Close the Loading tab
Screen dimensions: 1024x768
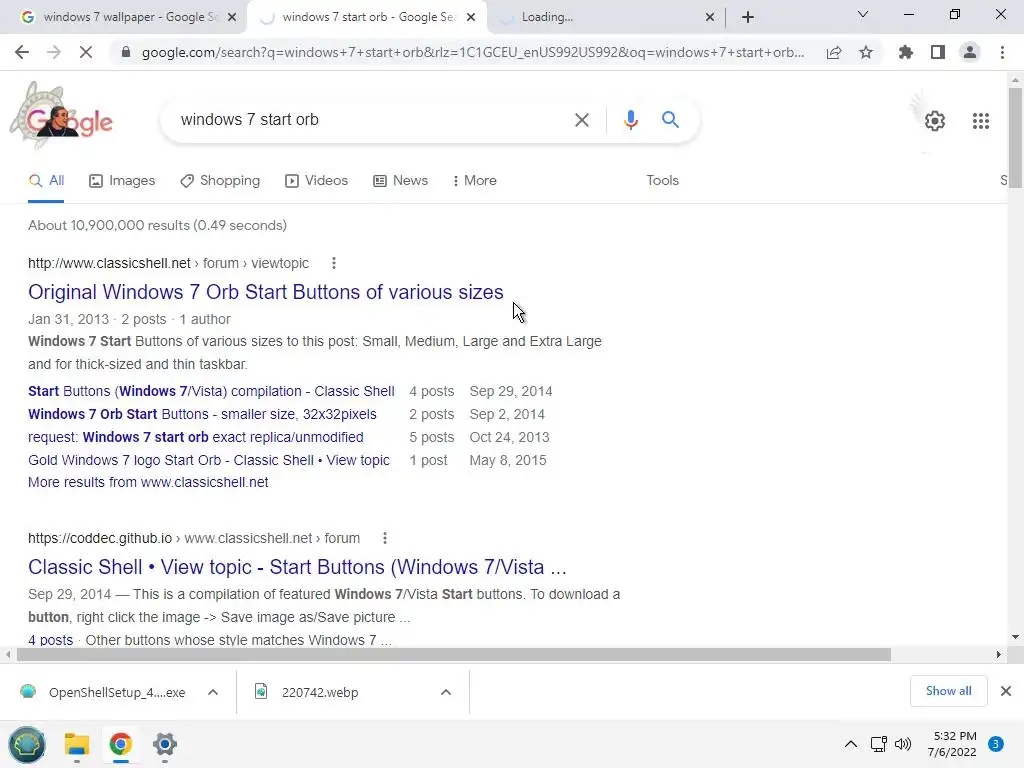tap(710, 17)
